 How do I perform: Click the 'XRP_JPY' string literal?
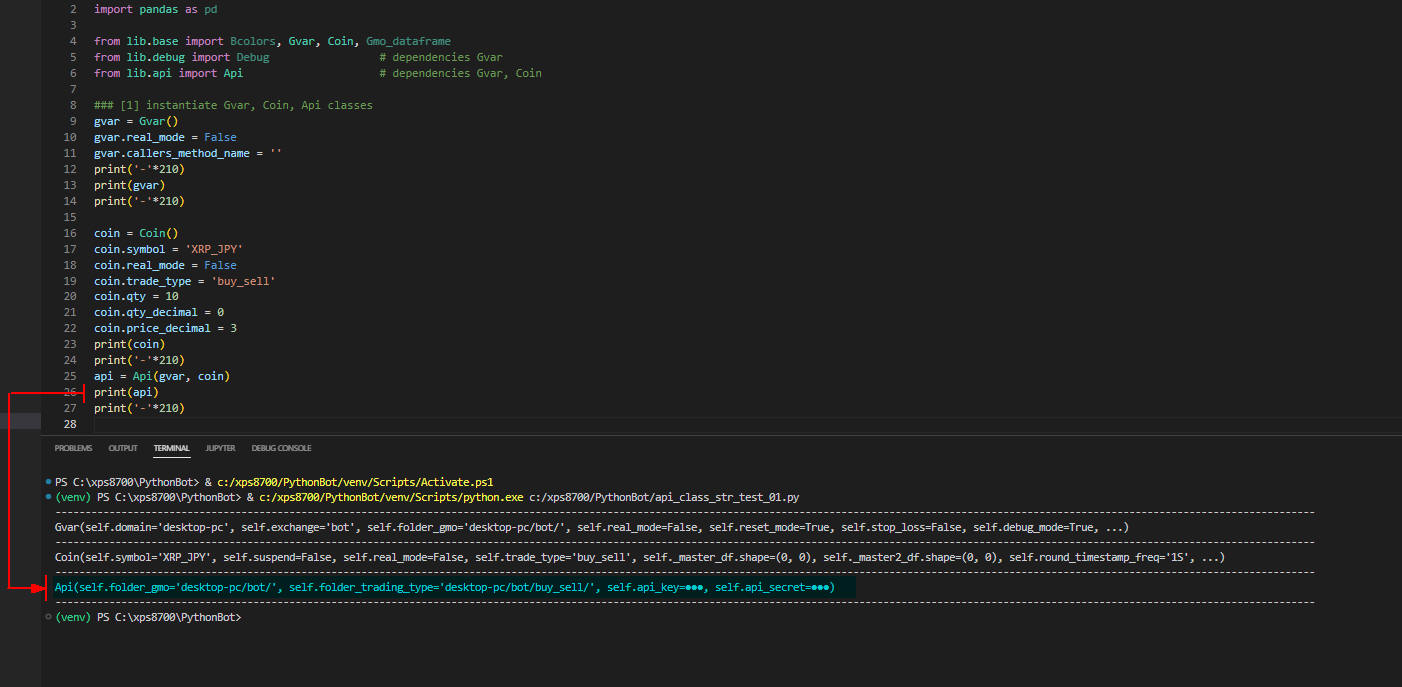(x=214, y=249)
